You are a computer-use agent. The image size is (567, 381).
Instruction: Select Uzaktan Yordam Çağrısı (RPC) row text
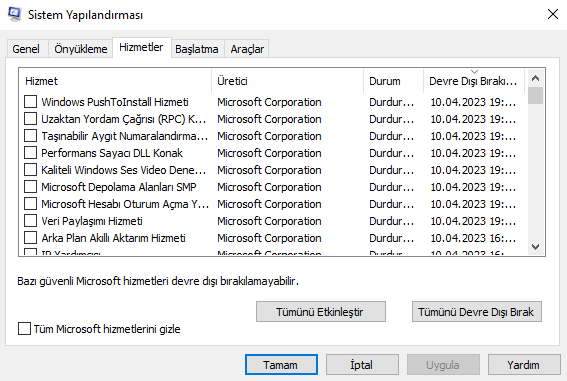[124, 119]
